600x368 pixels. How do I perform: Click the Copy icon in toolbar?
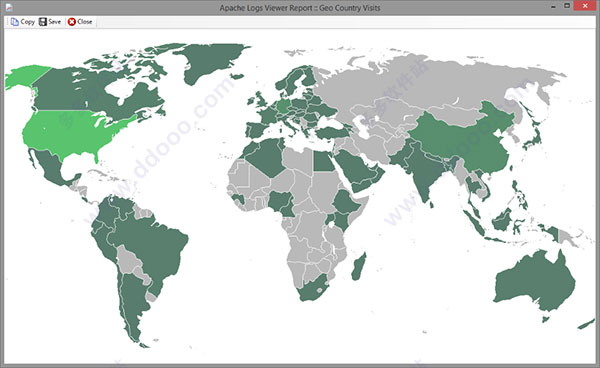click(x=15, y=22)
